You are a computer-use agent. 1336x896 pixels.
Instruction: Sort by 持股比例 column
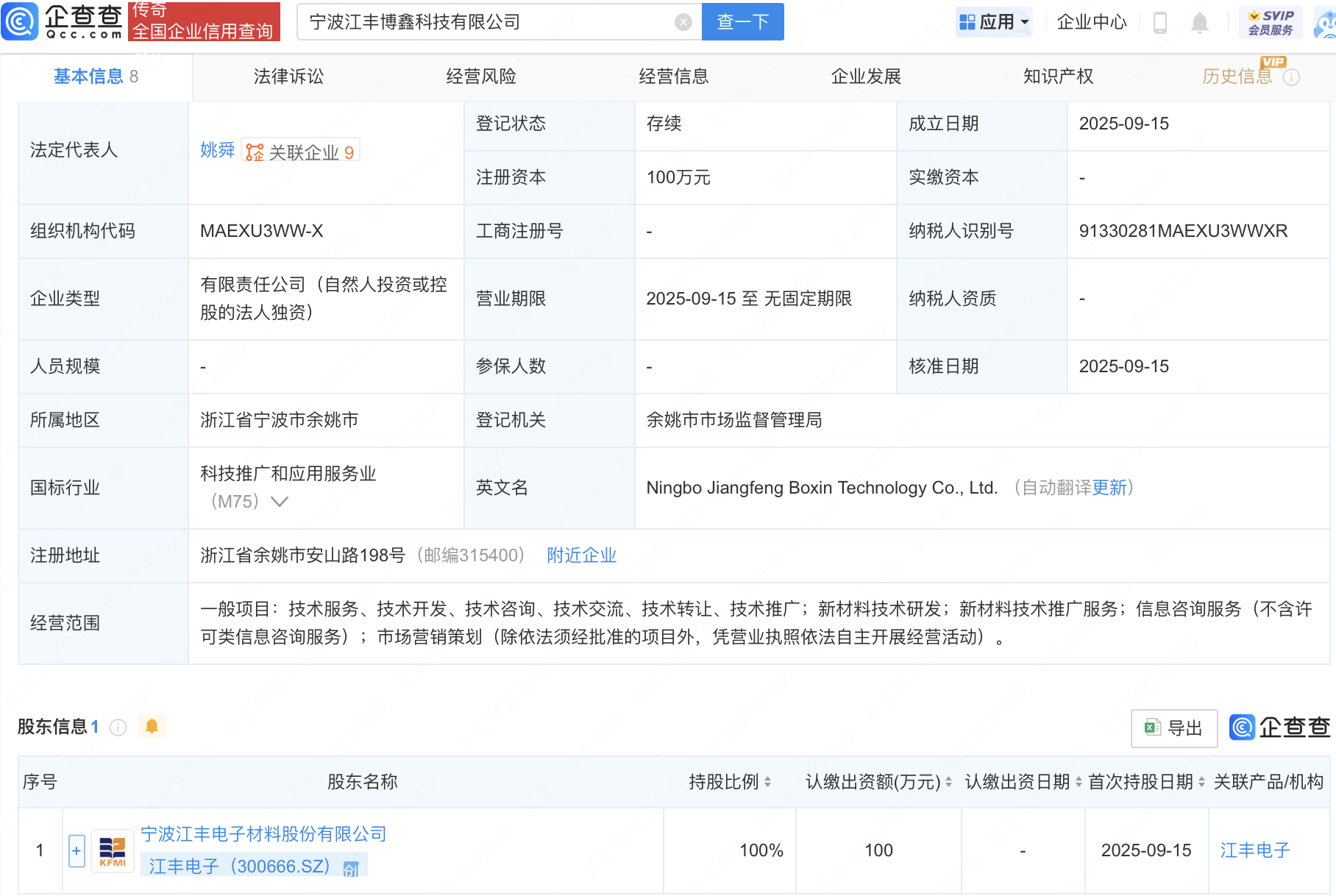coord(767,782)
